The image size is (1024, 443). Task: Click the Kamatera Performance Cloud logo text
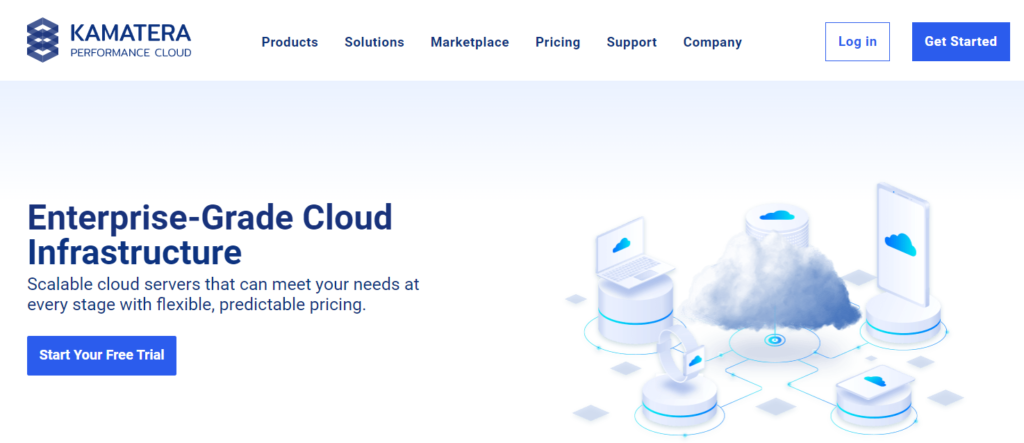pos(130,41)
